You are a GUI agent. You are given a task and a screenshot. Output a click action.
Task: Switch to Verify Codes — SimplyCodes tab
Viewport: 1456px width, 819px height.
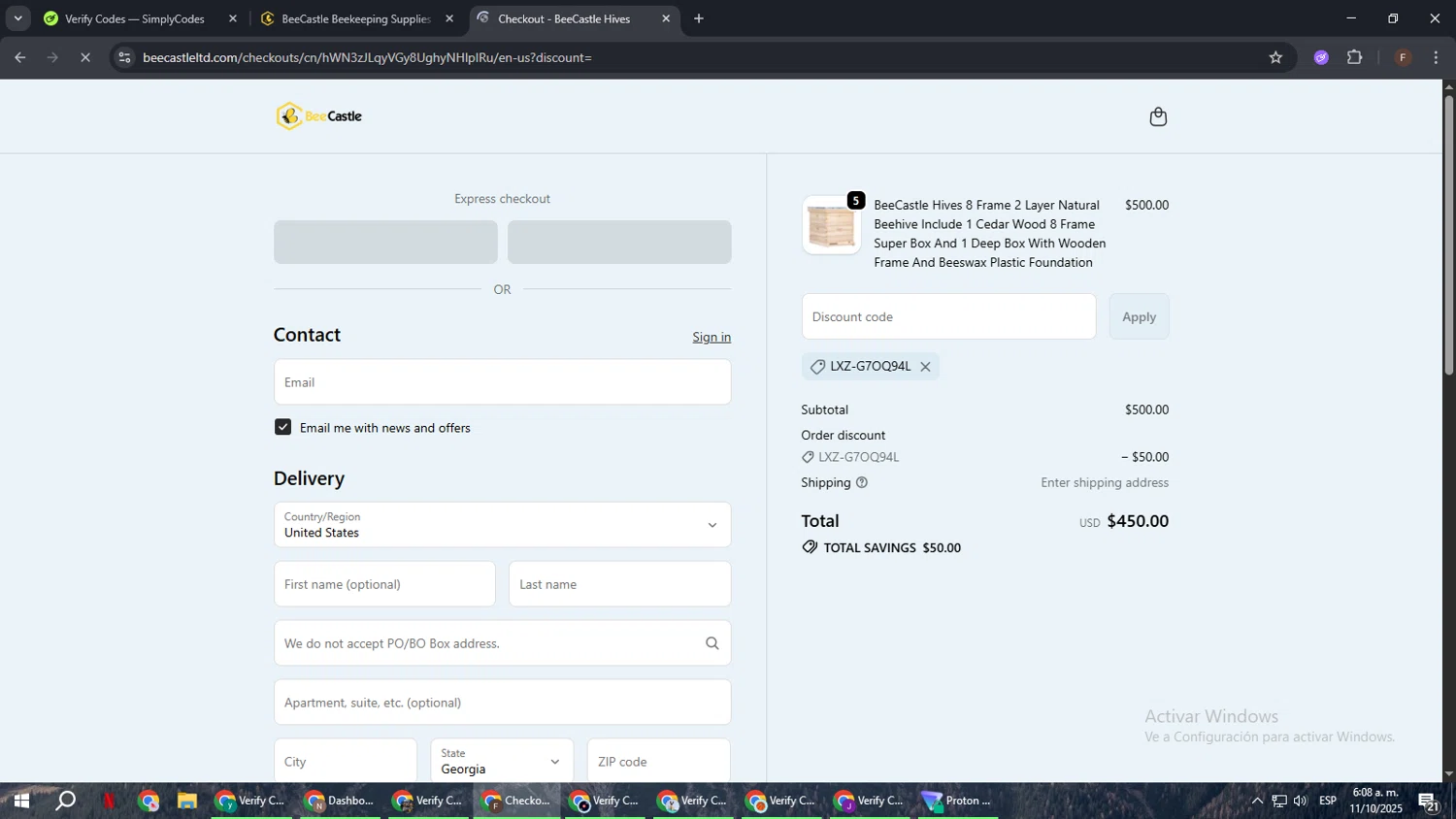point(135,18)
